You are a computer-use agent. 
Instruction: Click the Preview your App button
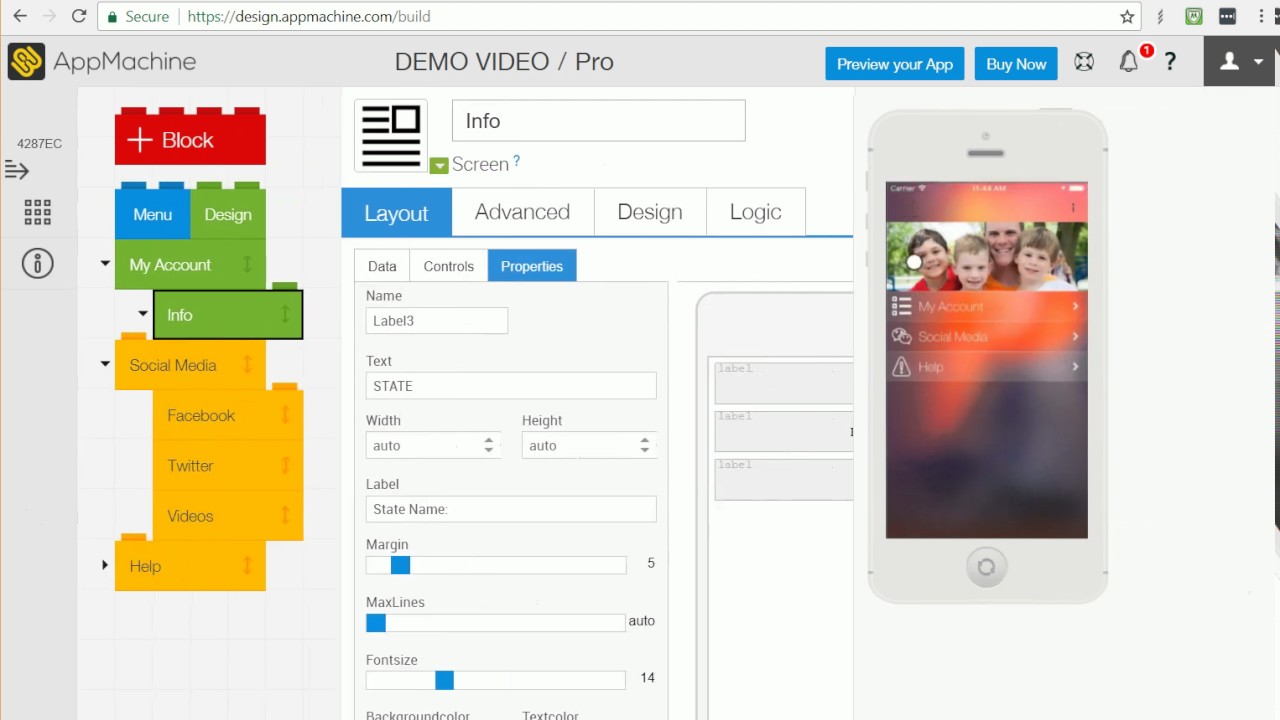(894, 63)
